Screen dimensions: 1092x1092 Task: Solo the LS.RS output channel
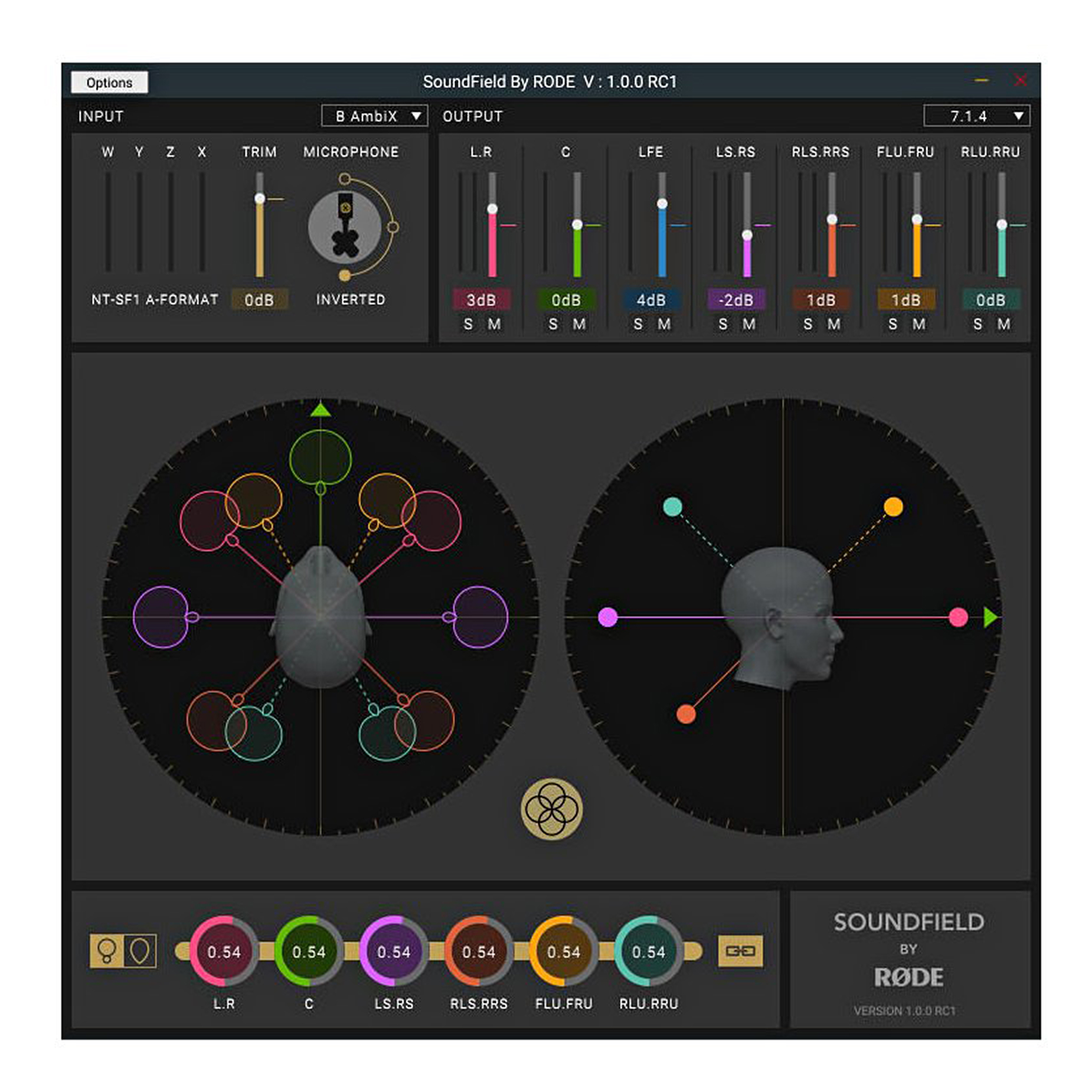pyautogui.click(x=723, y=324)
